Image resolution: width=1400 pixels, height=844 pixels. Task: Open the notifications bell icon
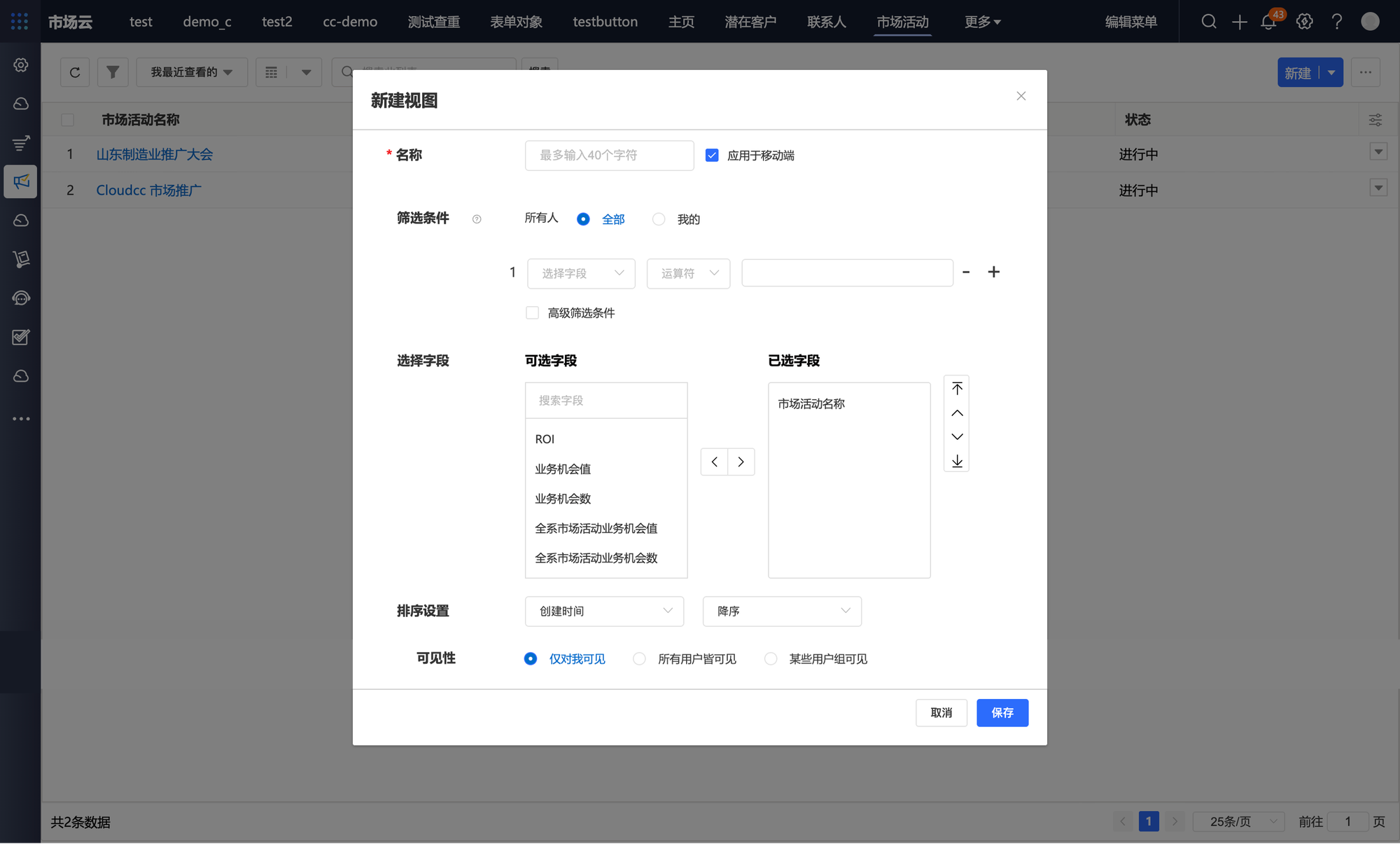pos(1268,22)
